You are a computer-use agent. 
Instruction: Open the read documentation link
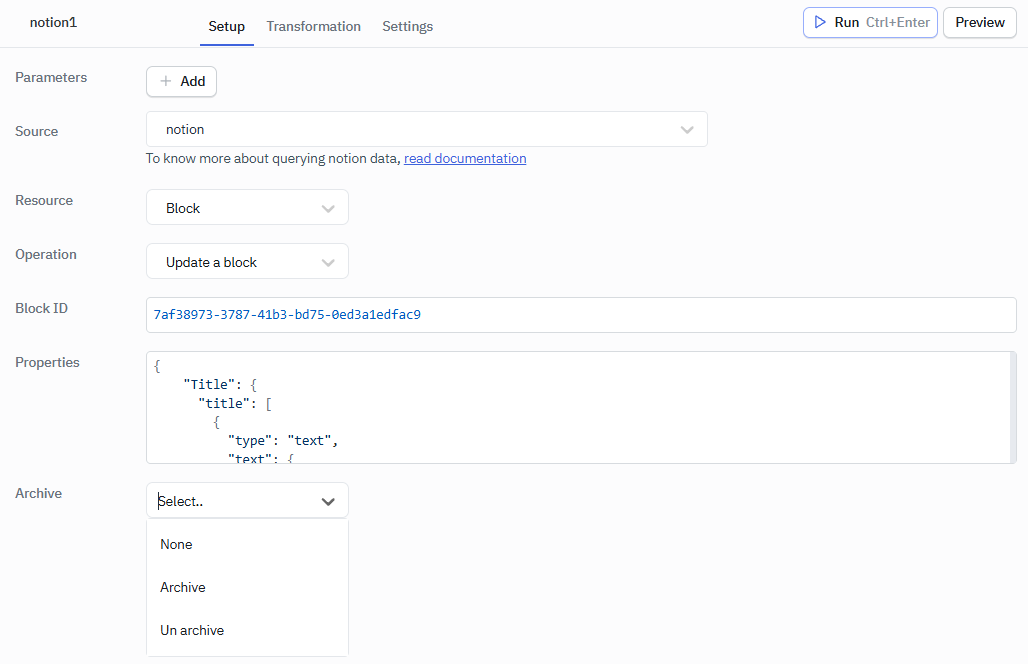pyautogui.click(x=464, y=158)
